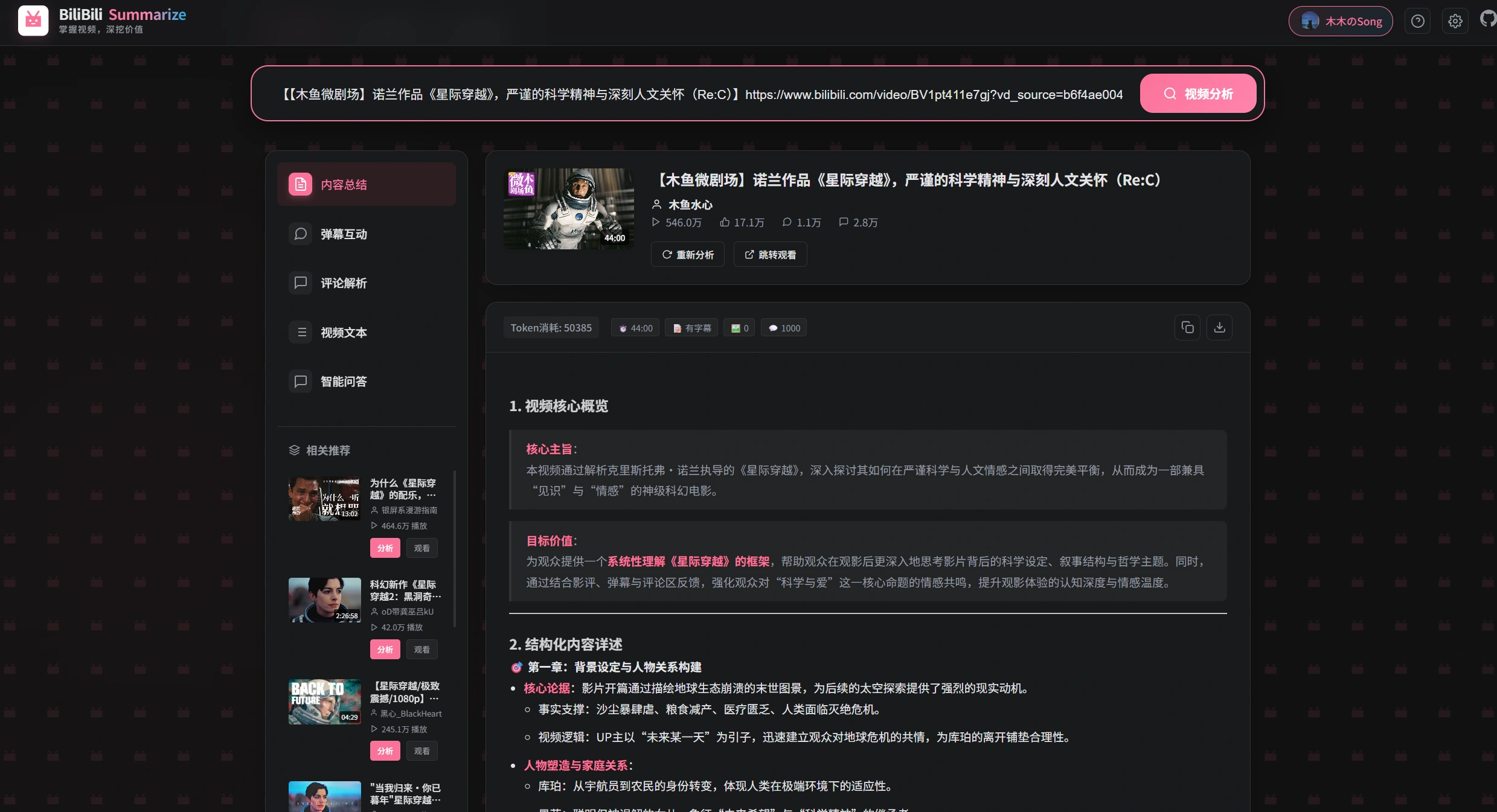Image resolution: width=1497 pixels, height=812 pixels.
Task: Click the comments count 2.8万
Action: 858,222
